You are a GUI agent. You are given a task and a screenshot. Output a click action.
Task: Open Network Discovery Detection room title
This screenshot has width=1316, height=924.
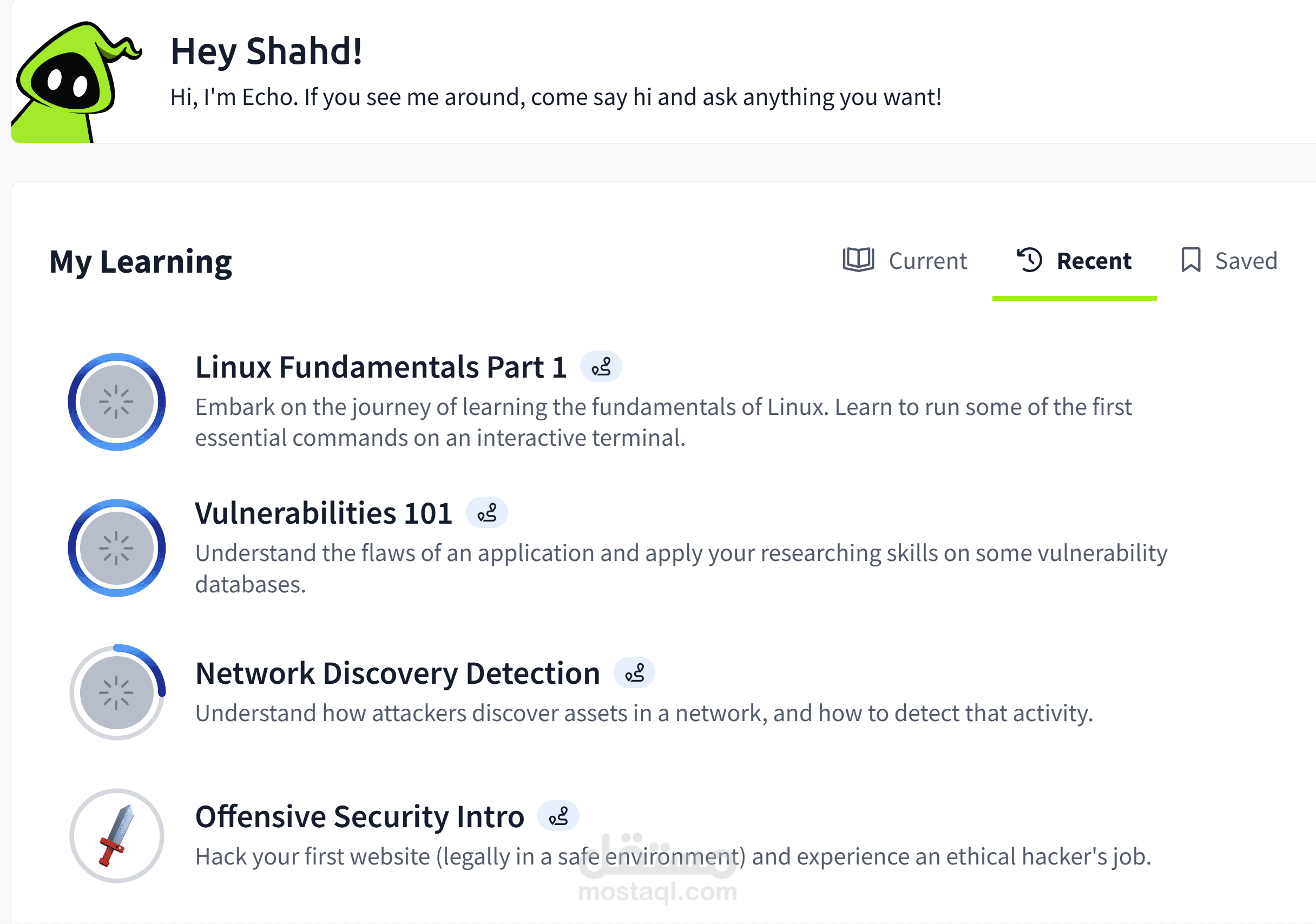398,674
